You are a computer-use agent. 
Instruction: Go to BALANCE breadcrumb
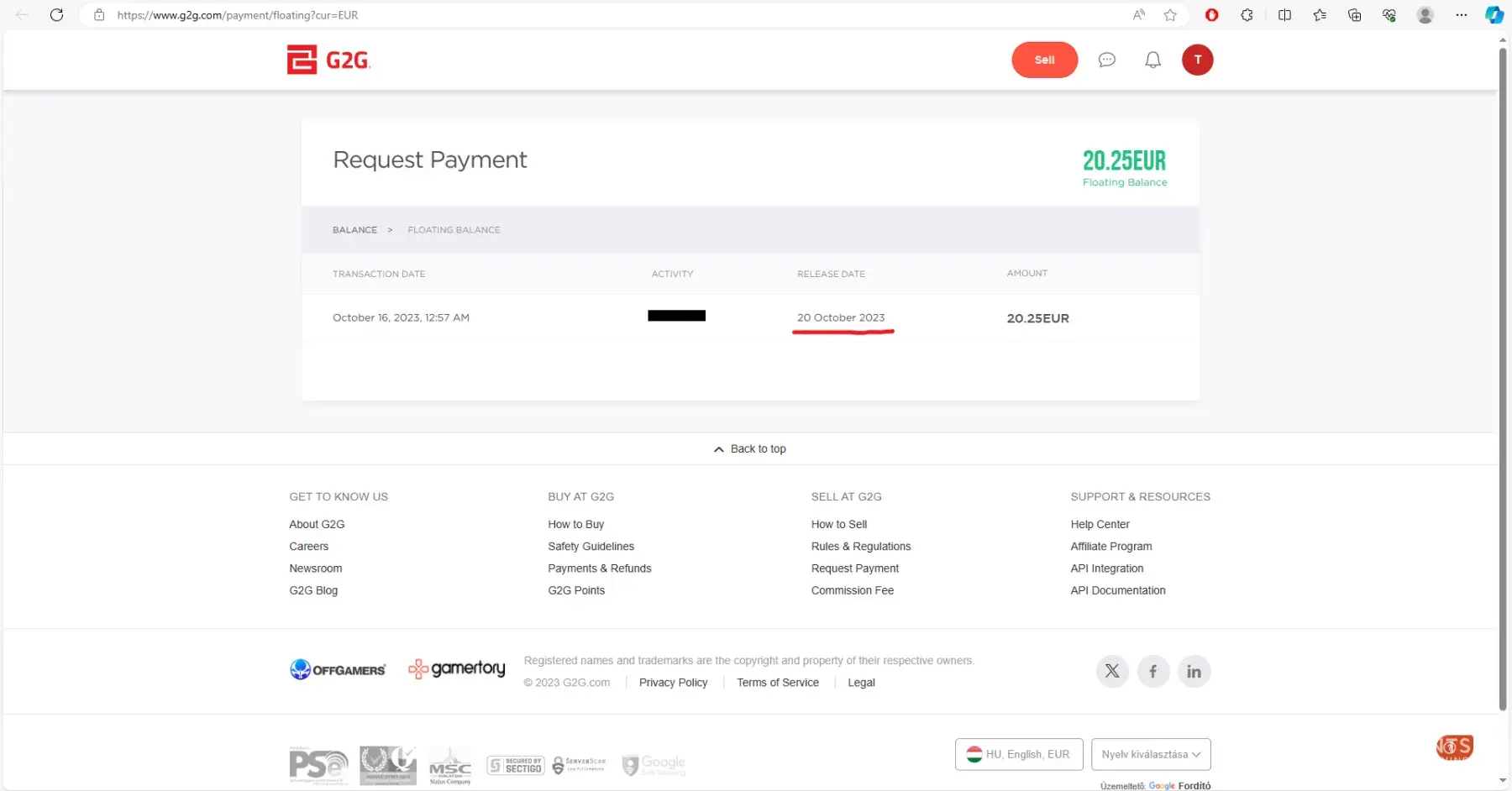[x=354, y=230]
